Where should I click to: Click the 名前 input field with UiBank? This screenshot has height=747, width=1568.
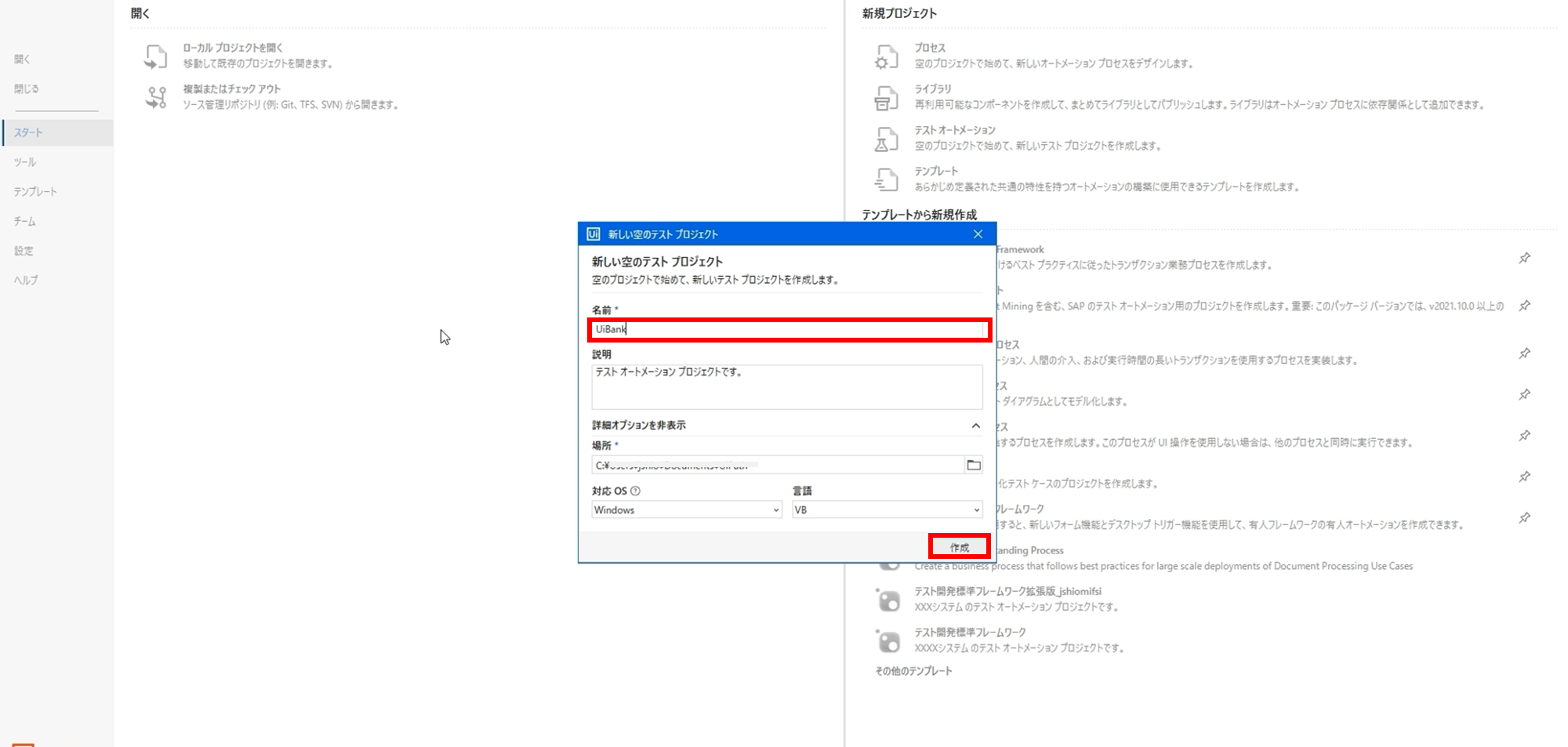click(789, 329)
